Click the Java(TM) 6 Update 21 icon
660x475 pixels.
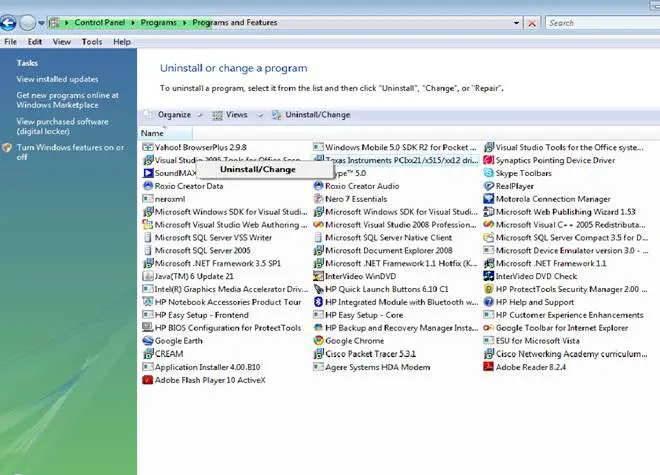tap(147, 276)
